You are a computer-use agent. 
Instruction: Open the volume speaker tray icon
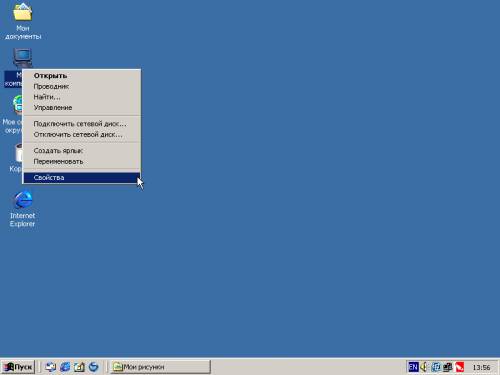pos(424,367)
